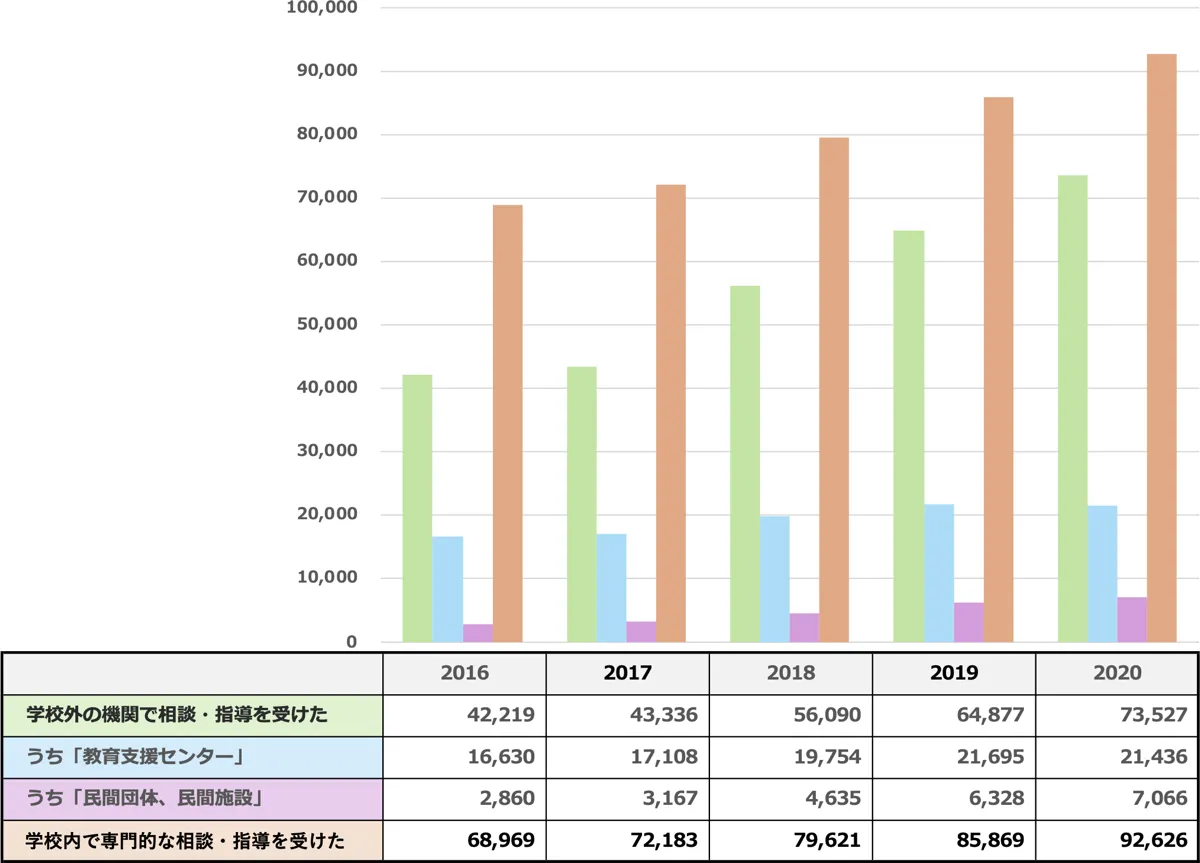
Task: Click the 10,000 axis label
Action: pos(326,578)
